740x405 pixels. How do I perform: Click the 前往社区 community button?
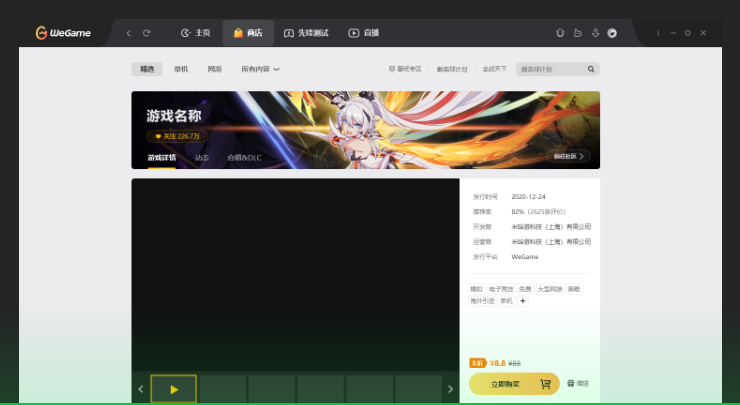click(x=568, y=156)
